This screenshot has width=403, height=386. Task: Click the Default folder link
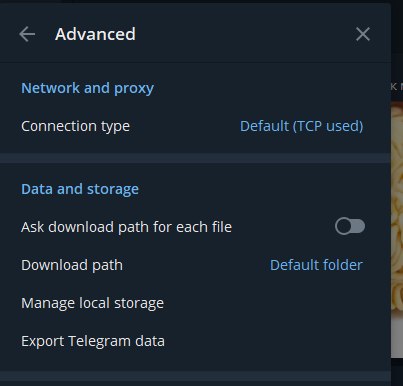[316, 265]
